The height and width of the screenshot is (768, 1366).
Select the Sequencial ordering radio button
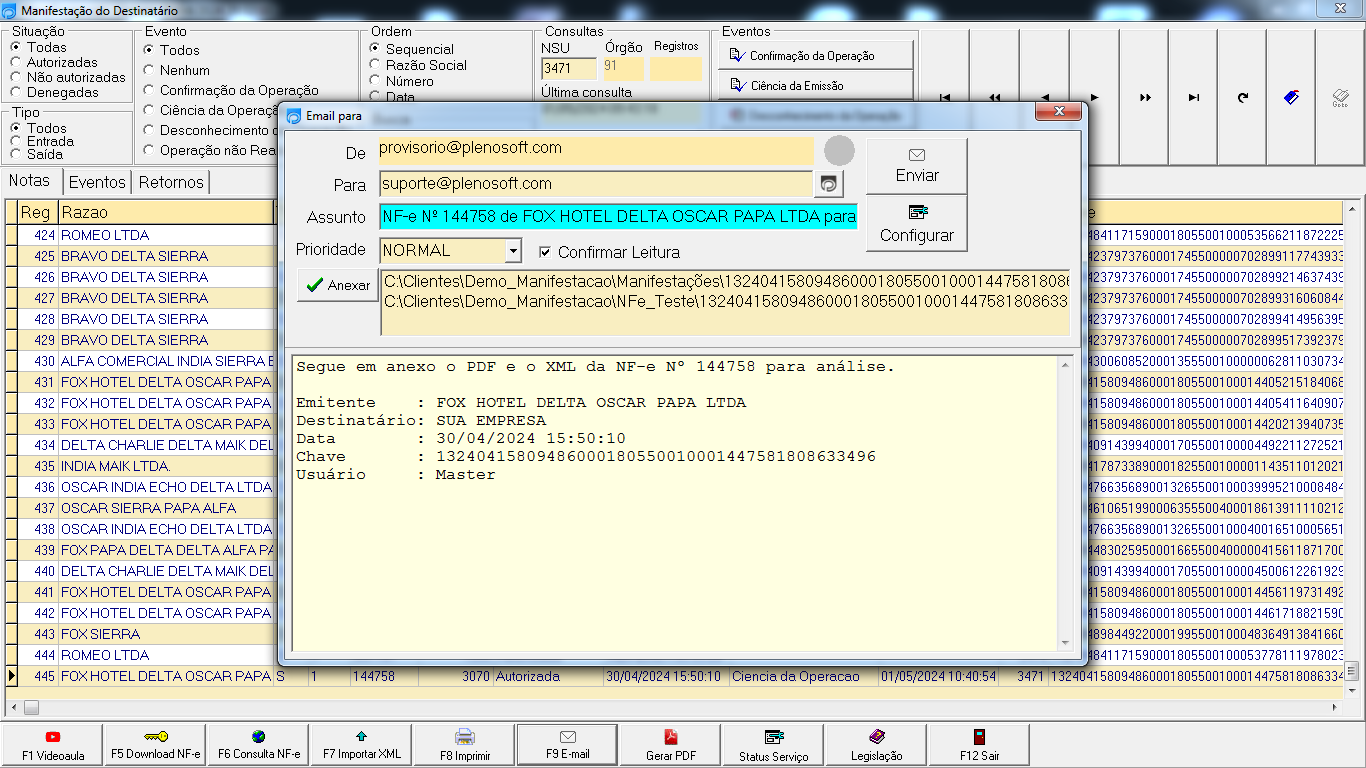375,48
